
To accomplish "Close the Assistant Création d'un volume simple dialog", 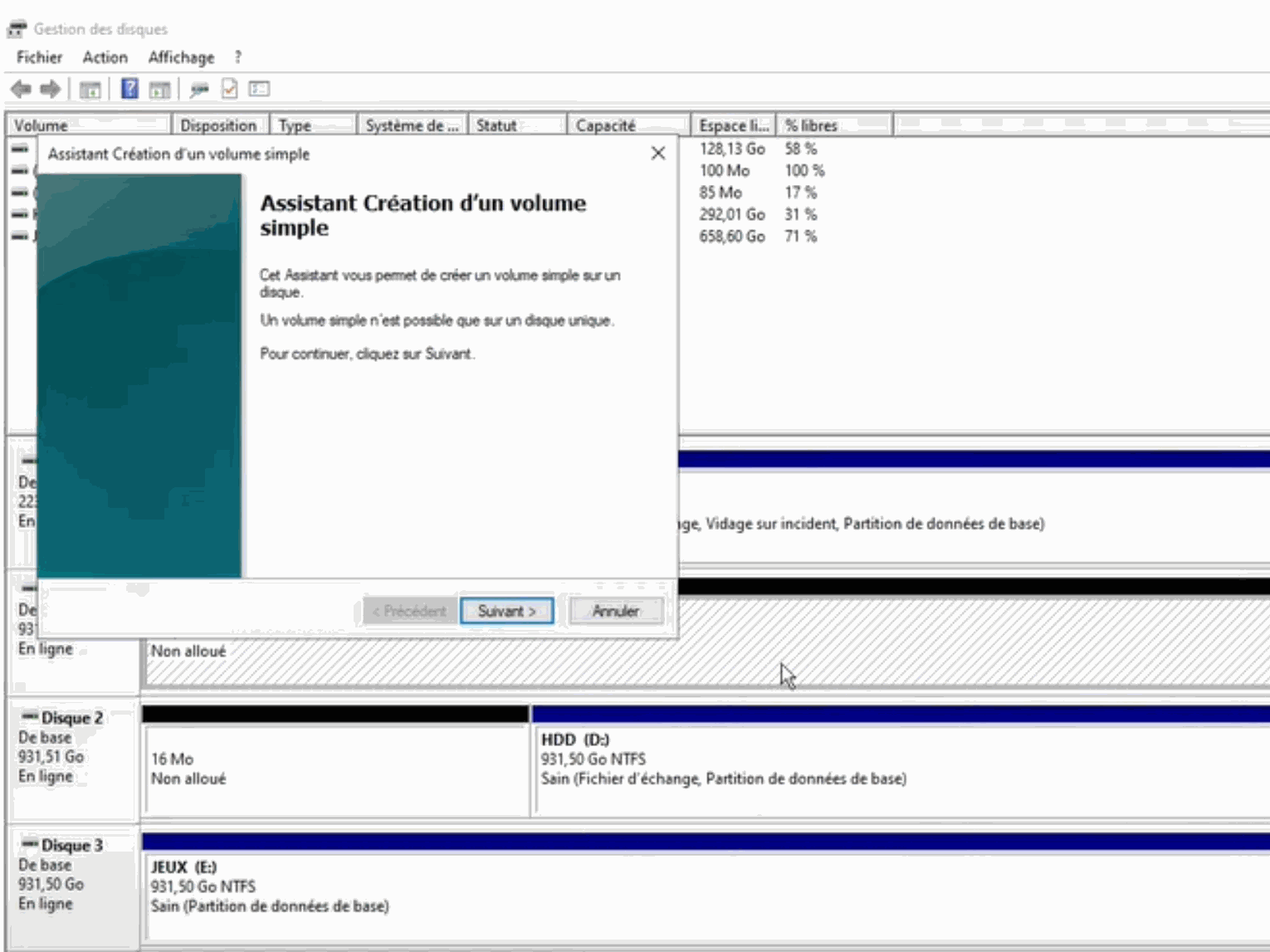I will [x=658, y=154].
